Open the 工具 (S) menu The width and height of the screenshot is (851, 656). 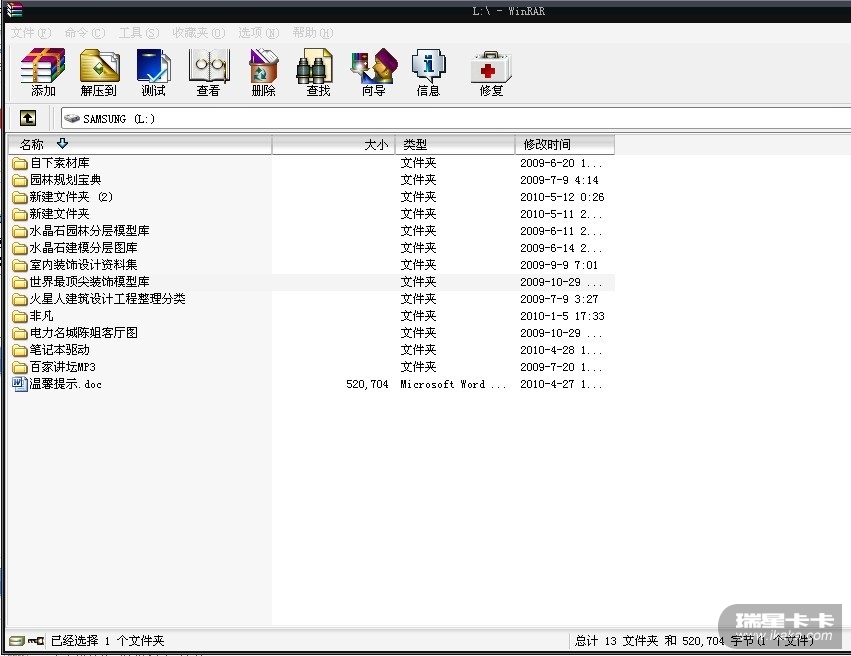click(139, 33)
